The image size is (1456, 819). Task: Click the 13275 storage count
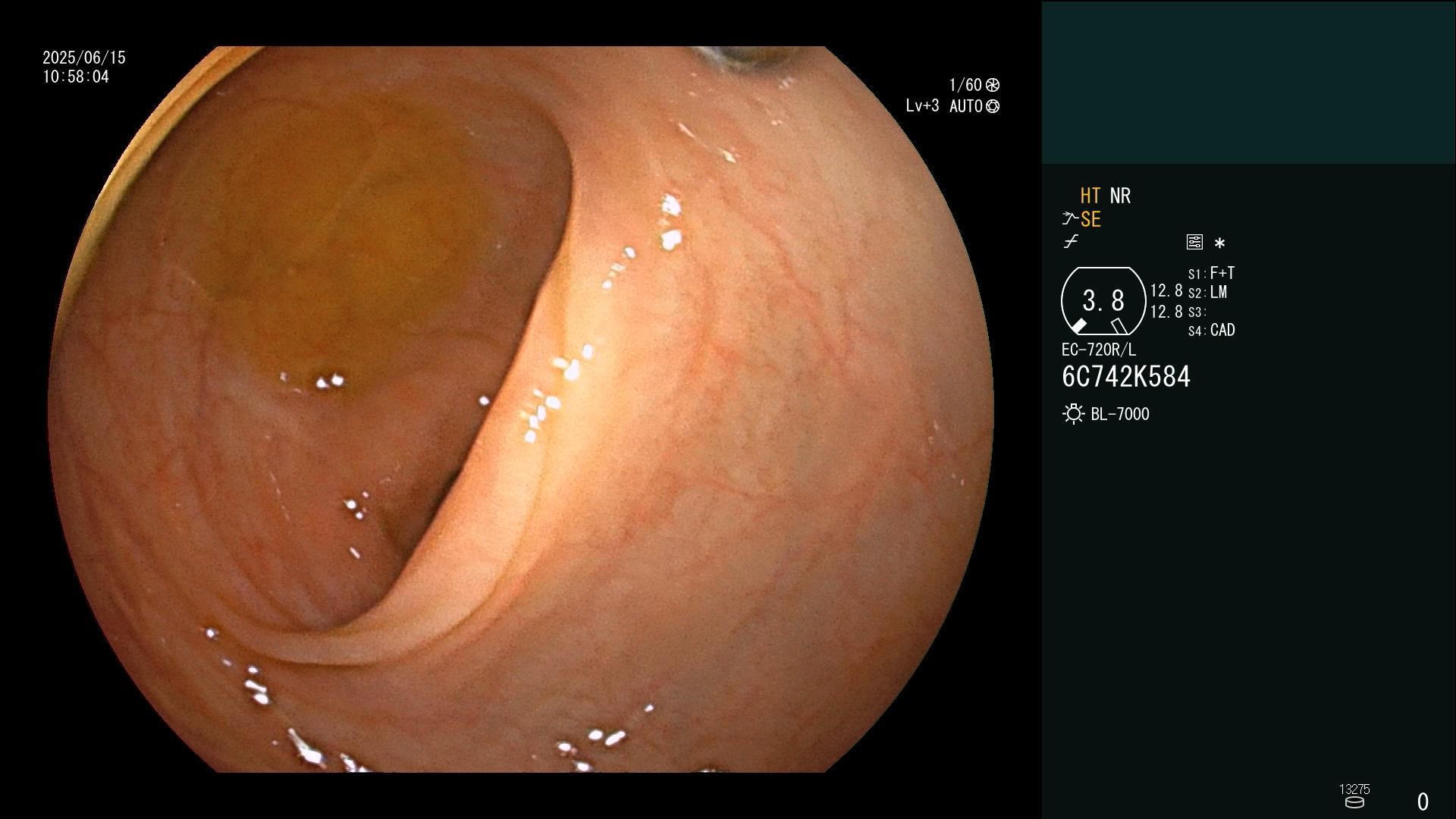(1354, 789)
